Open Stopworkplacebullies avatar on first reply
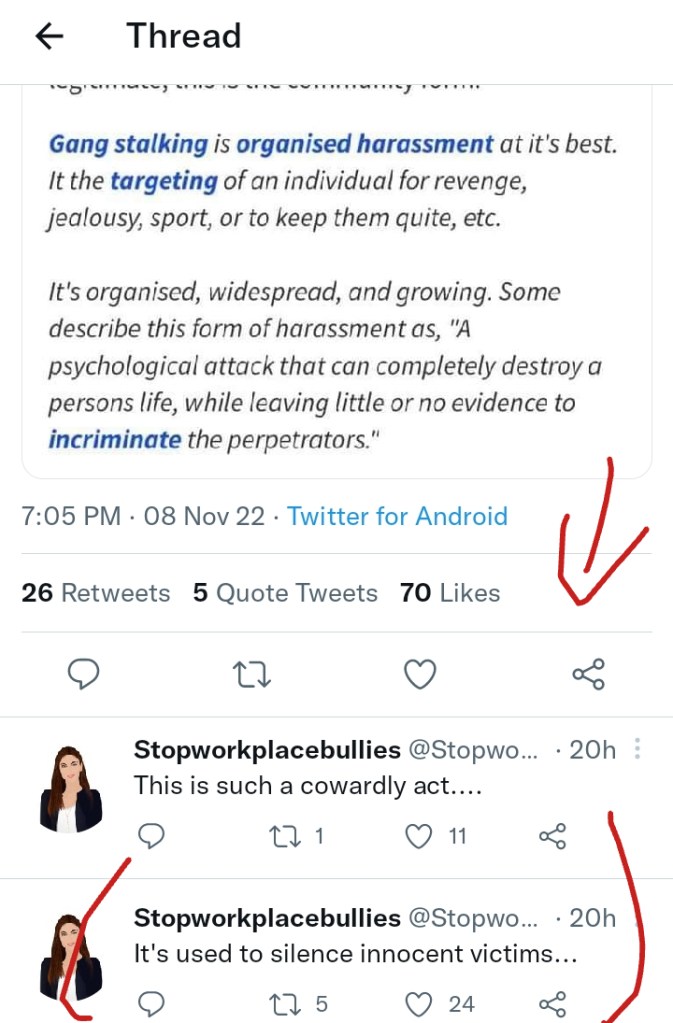Viewport: 673px width, 1023px height. (71, 789)
